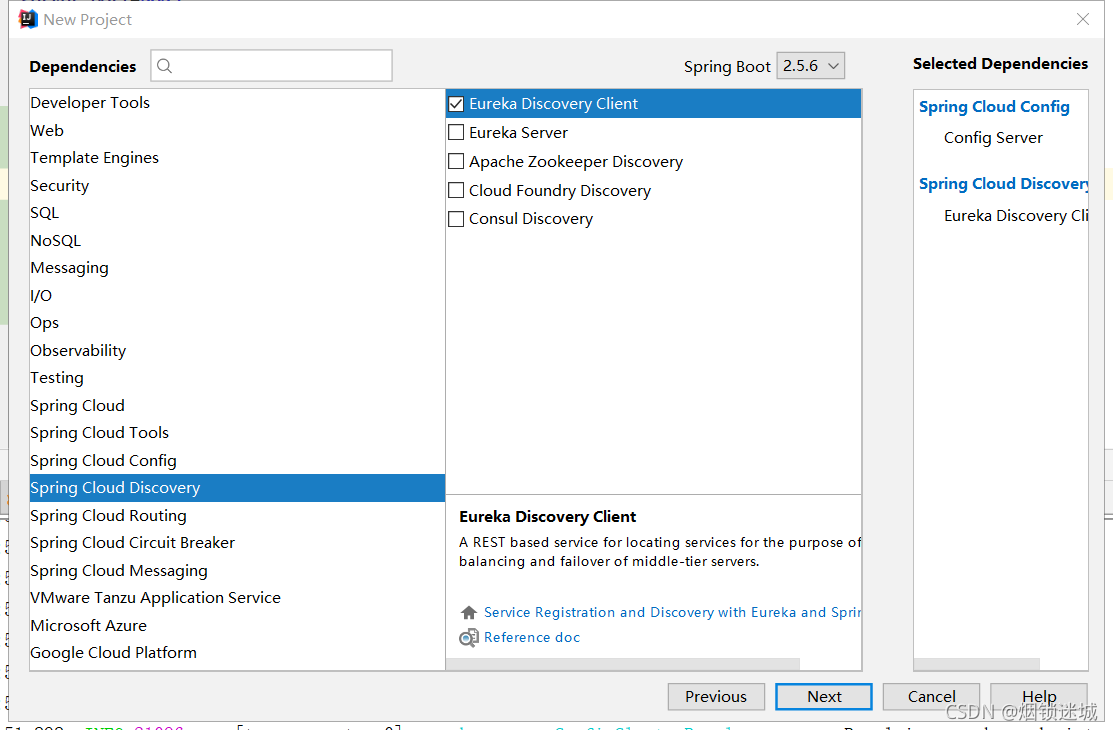Image resolution: width=1113 pixels, height=730 pixels.
Task: Open Spring Cloud Circuit Breaker category
Action: [x=132, y=542]
